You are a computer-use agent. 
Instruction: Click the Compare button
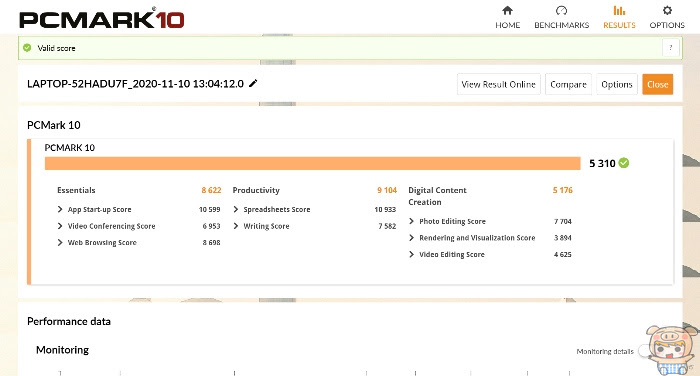point(568,84)
